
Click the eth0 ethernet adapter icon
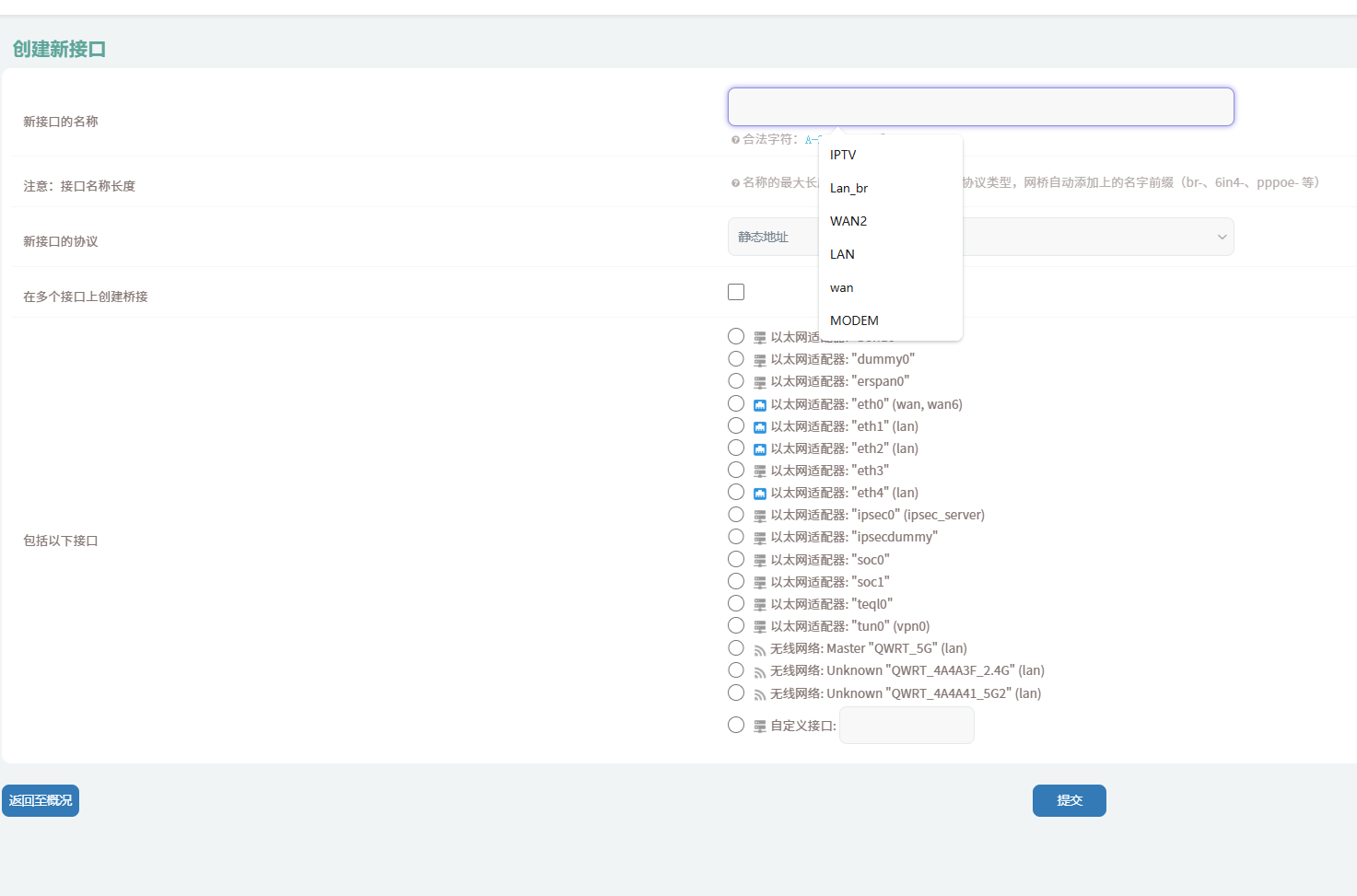pos(760,405)
